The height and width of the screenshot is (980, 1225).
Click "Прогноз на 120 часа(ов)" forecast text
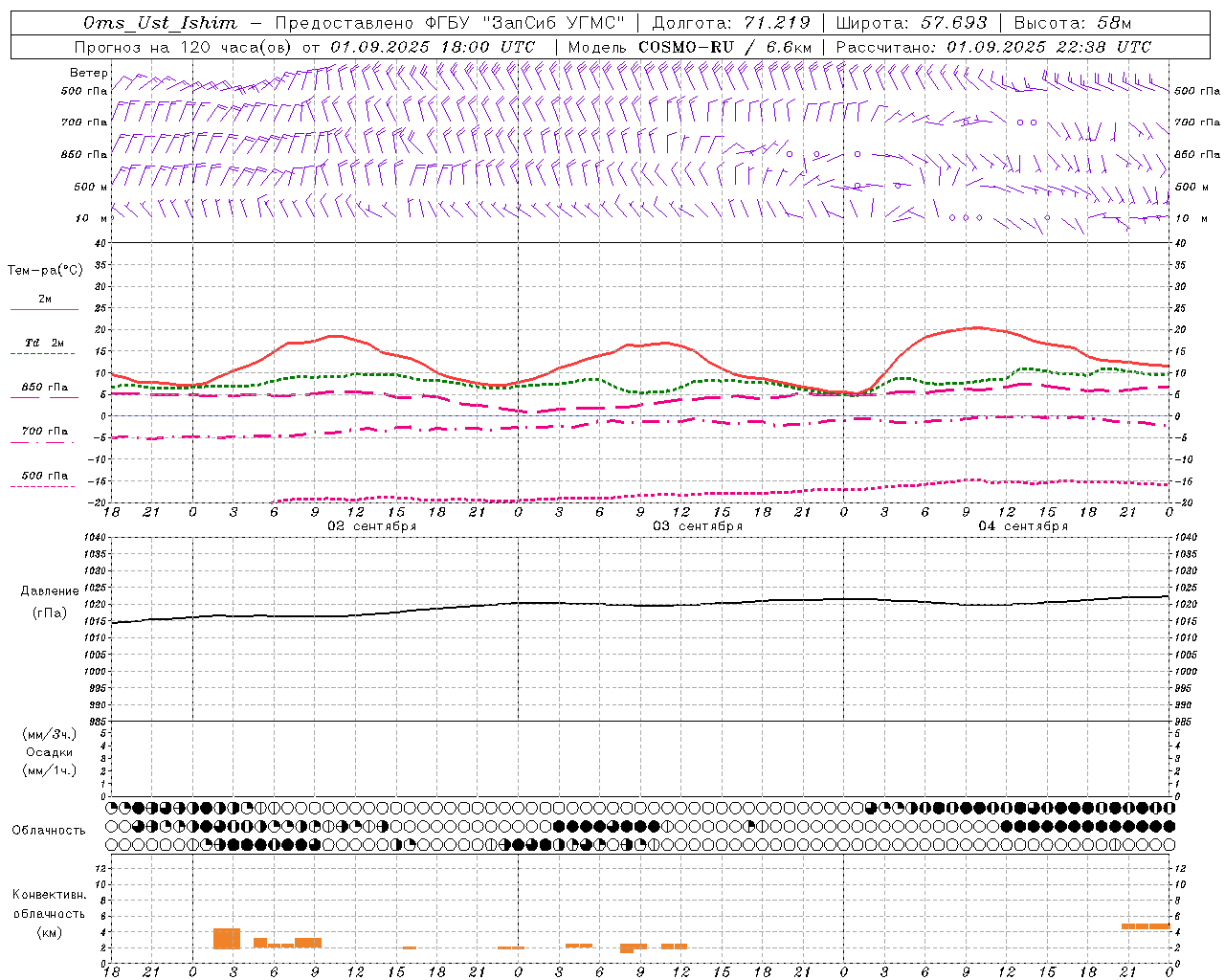pyautogui.click(x=186, y=47)
